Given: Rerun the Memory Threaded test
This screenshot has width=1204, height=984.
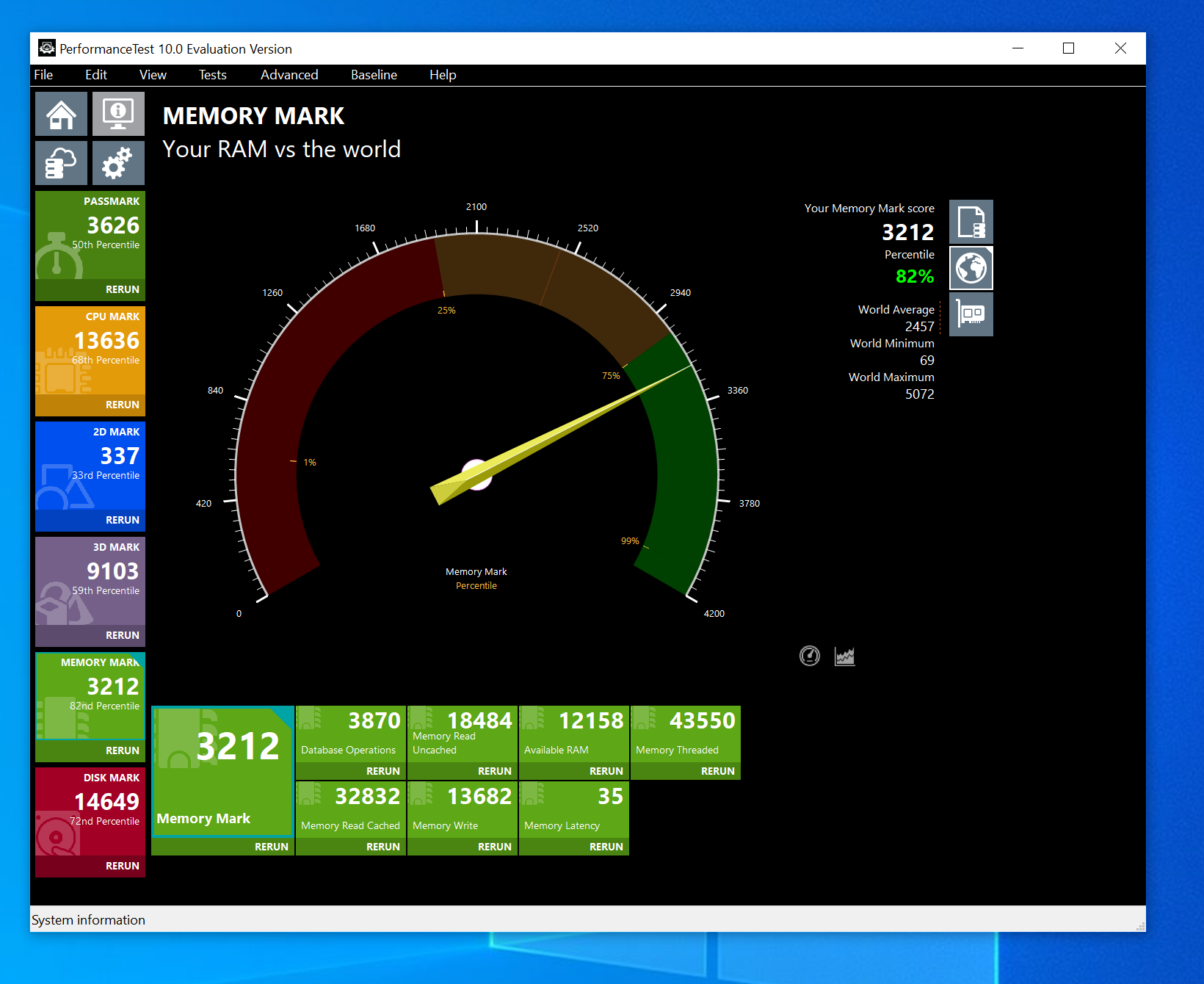Looking at the screenshot, I should (718, 771).
